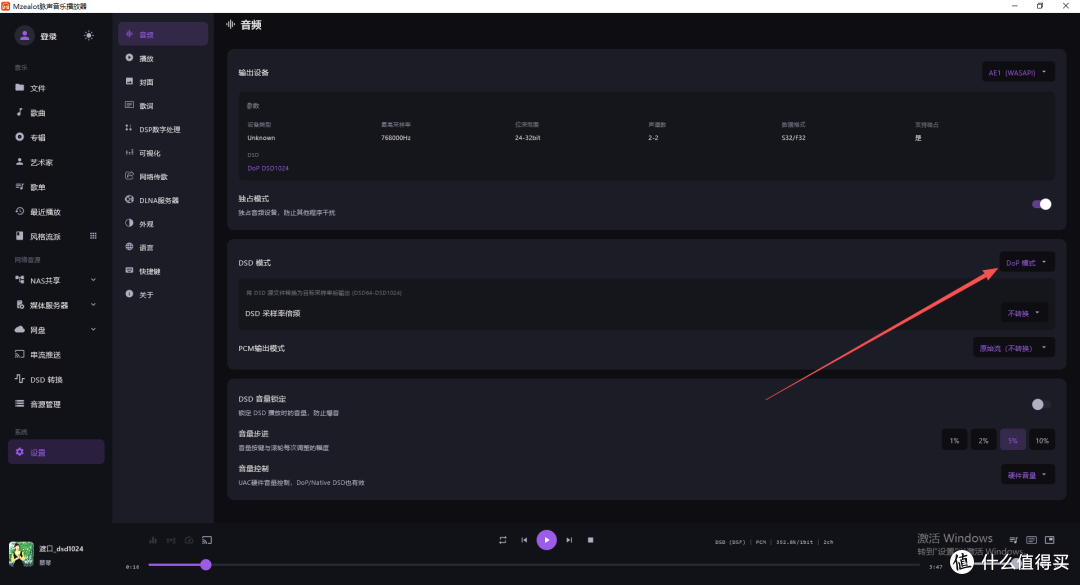Stop playback with the stop button

coord(590,540)
